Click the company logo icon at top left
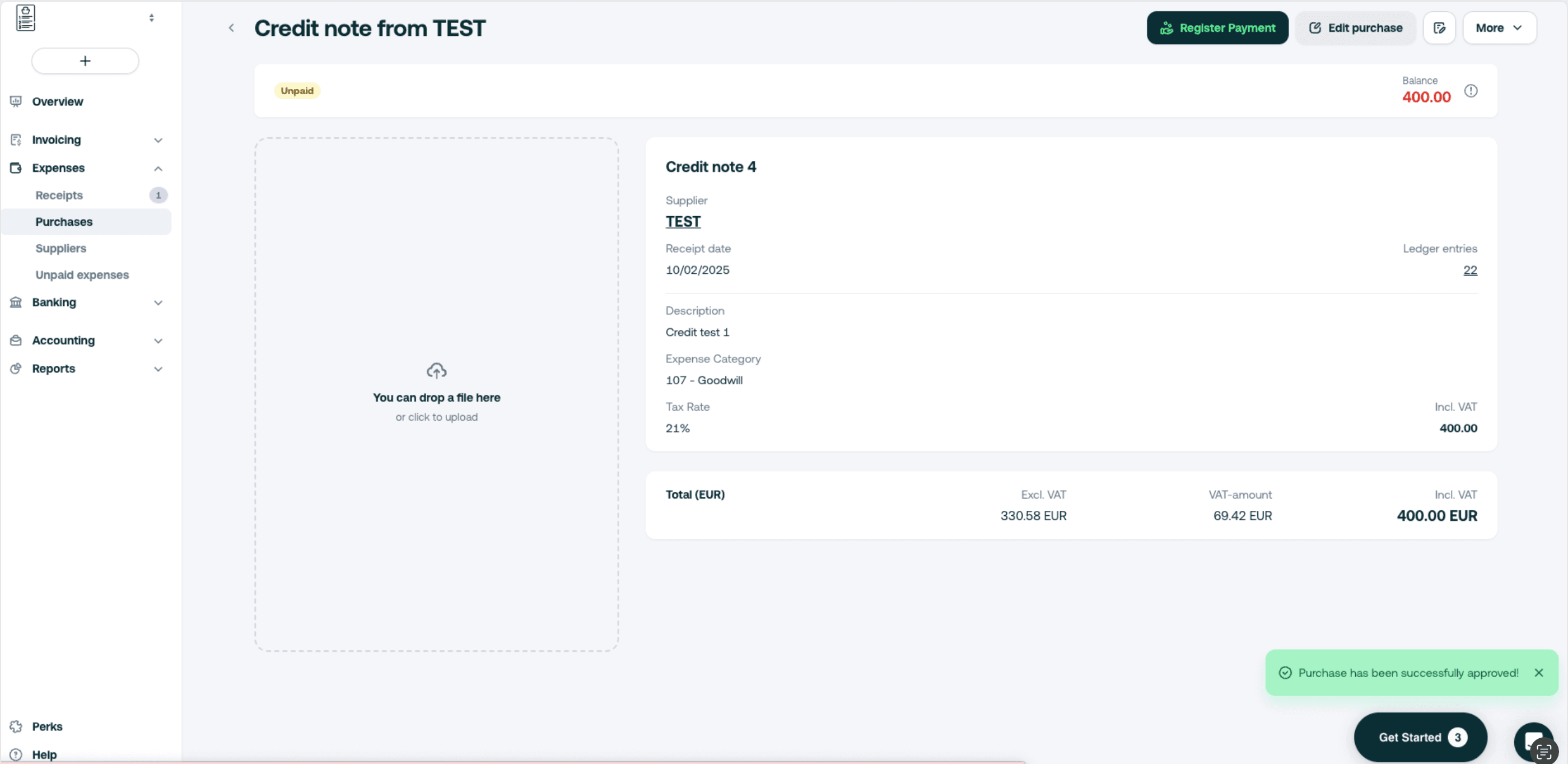This screenshot has height=764, width=1568. coord(26,18)
